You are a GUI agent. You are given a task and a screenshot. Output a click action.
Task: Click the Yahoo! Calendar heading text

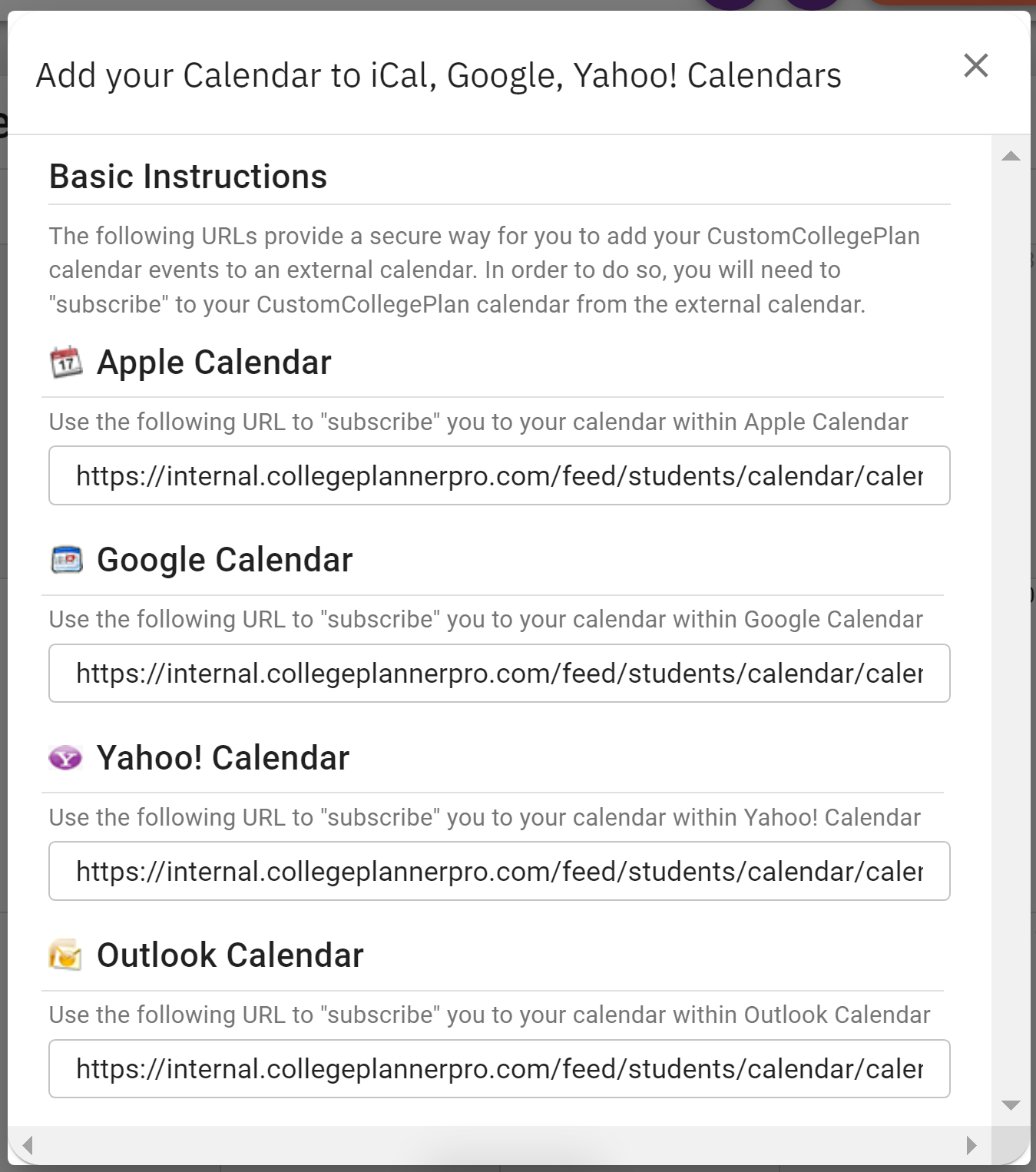tap(223, 758)
